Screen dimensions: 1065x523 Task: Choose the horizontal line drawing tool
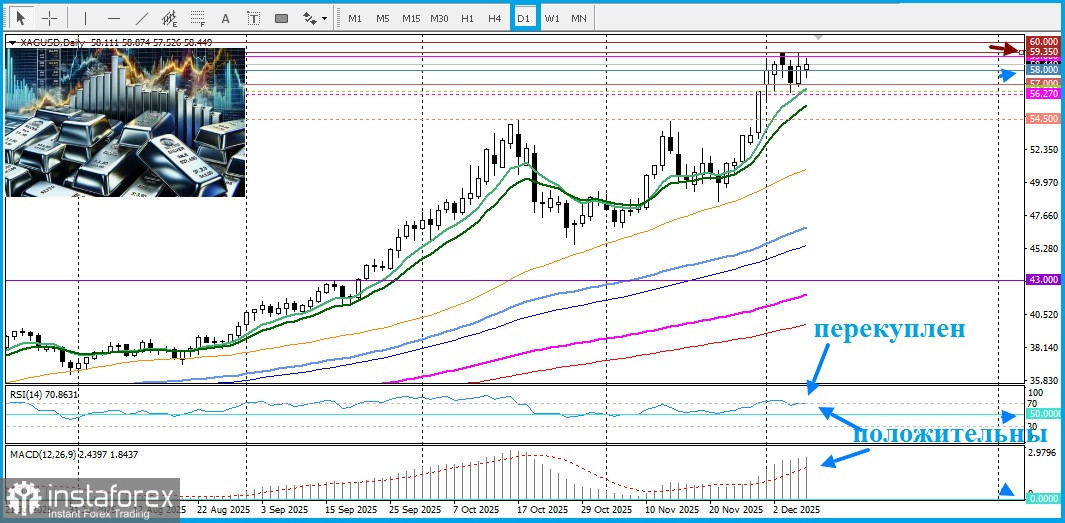[113, 18]
